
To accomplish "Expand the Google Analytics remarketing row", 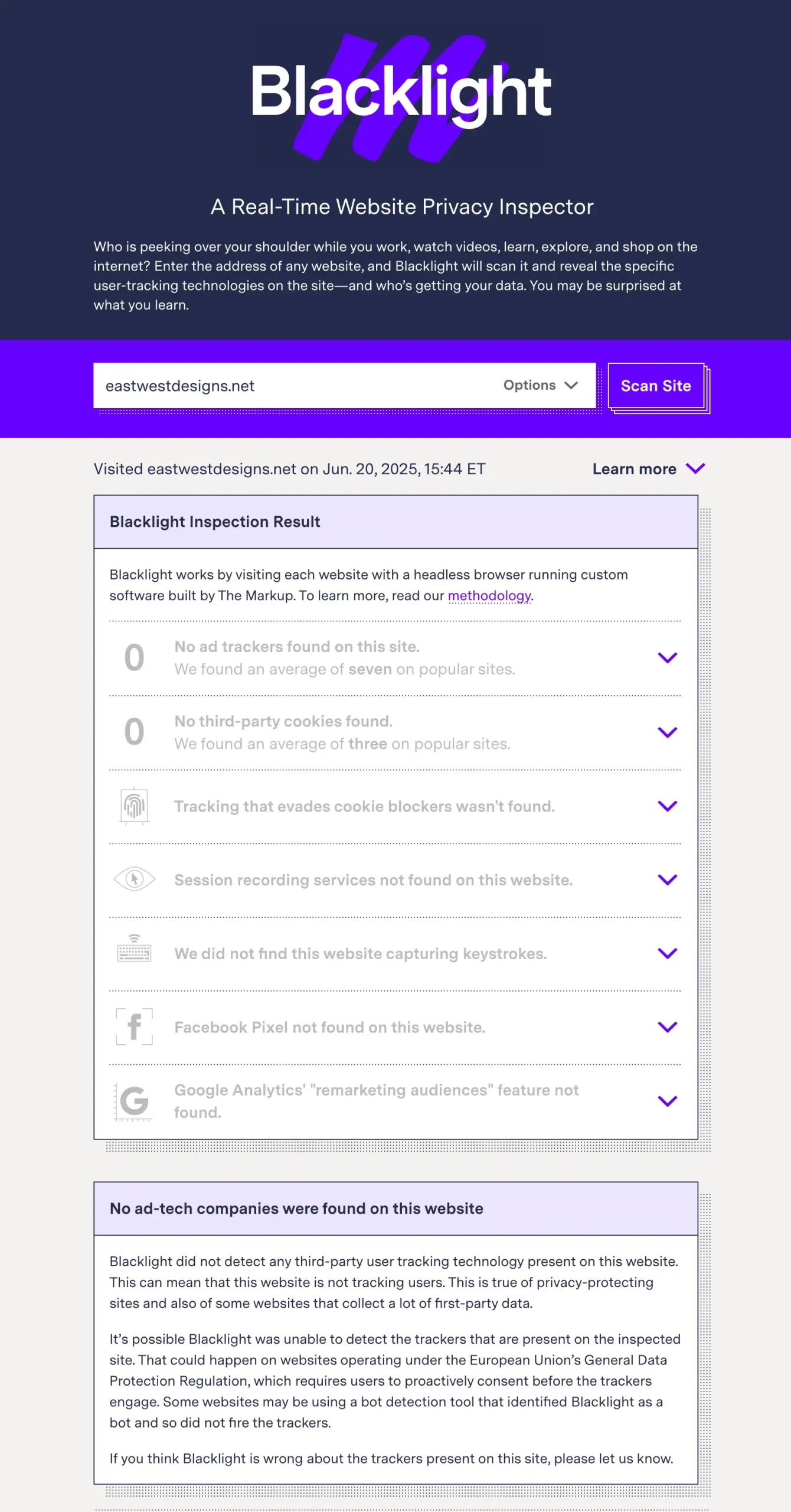I will pyautogui.click(x=667, y=1100).
